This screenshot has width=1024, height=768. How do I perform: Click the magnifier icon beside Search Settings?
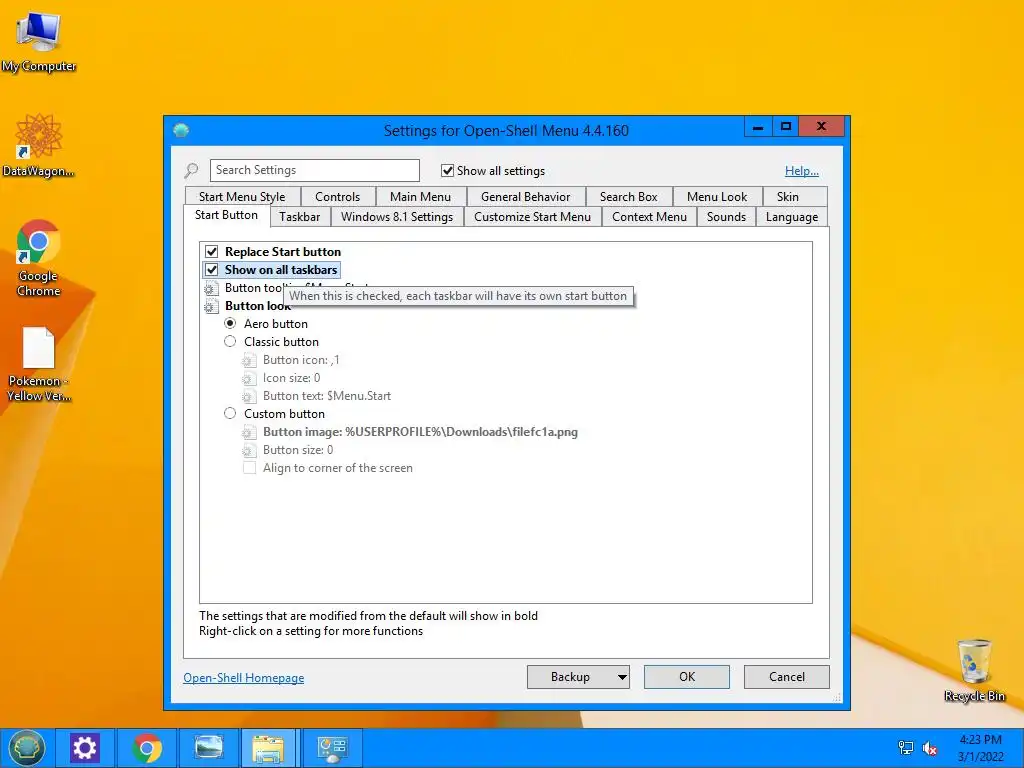pyautogui.click(x=191, y=171)
